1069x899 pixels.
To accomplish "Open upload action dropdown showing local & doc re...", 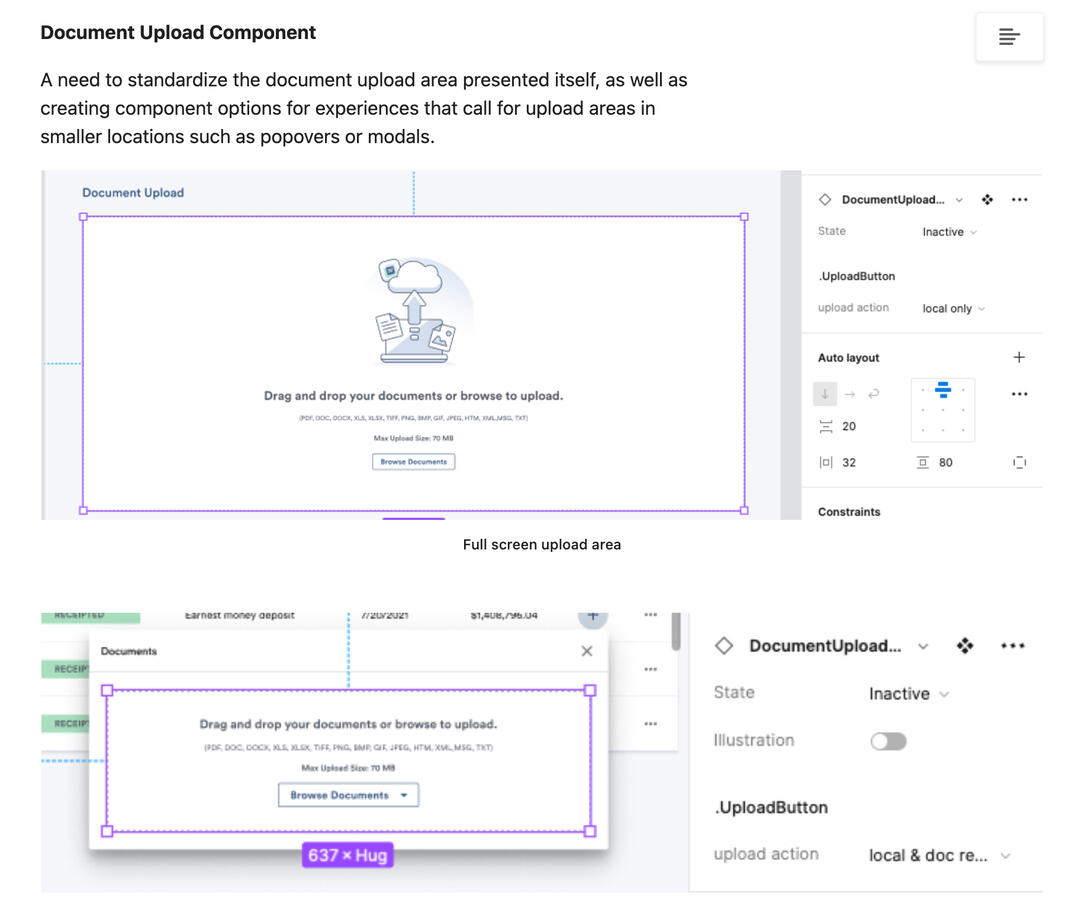I will pyautogui.click(x=939, y=855).
